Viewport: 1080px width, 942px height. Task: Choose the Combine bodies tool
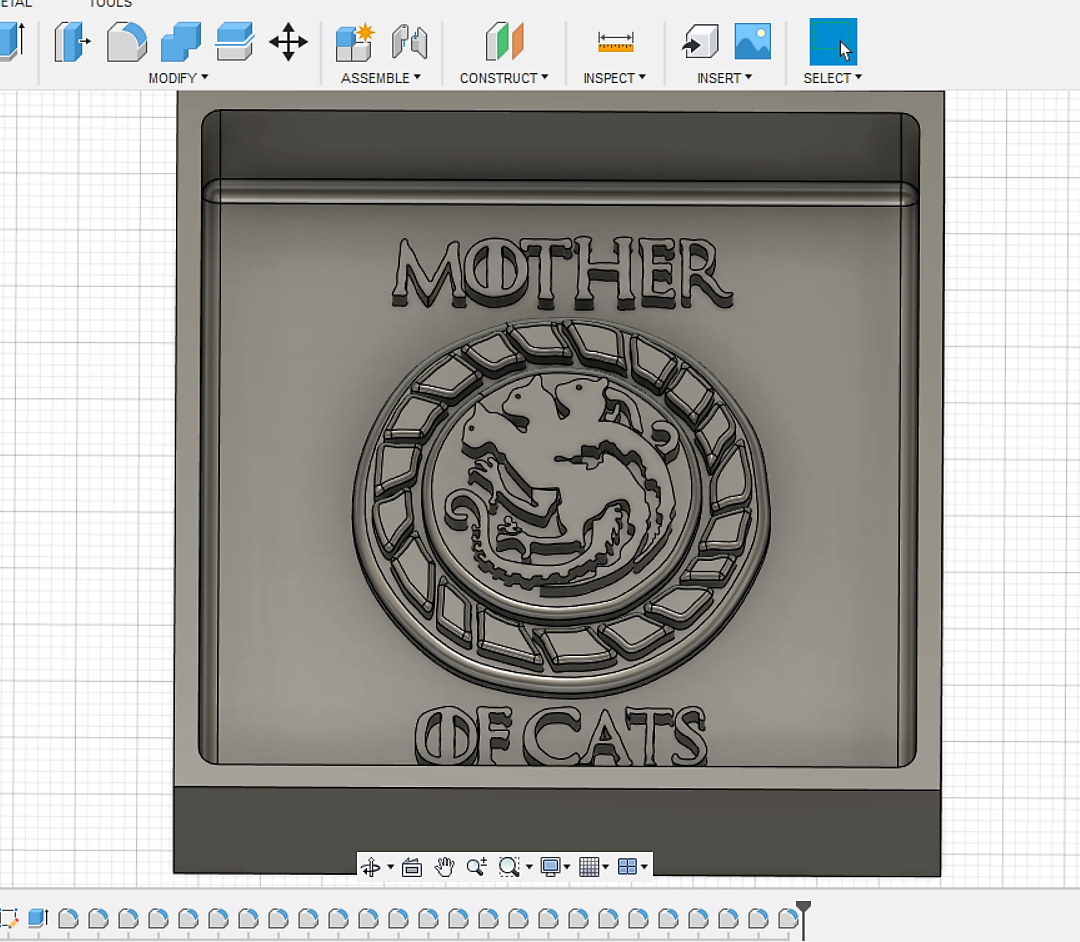click(x=180, y=42)
